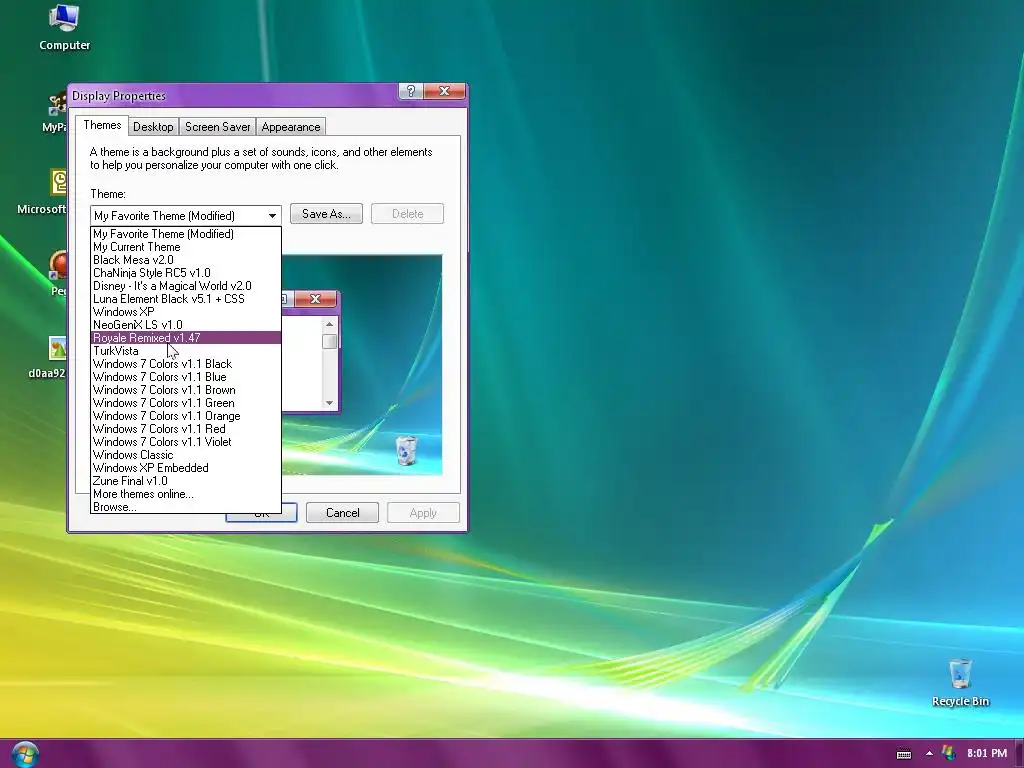This screenshot has width=1024, height=768.
Task: Close the Display Properties dialog
Action: [445, 91]
